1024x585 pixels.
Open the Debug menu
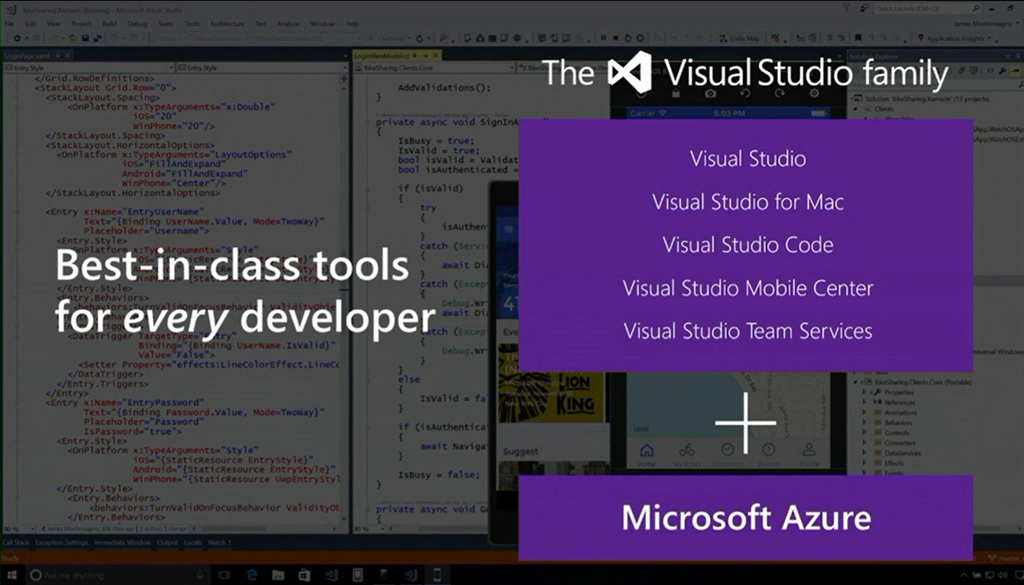tap(137, 24)
